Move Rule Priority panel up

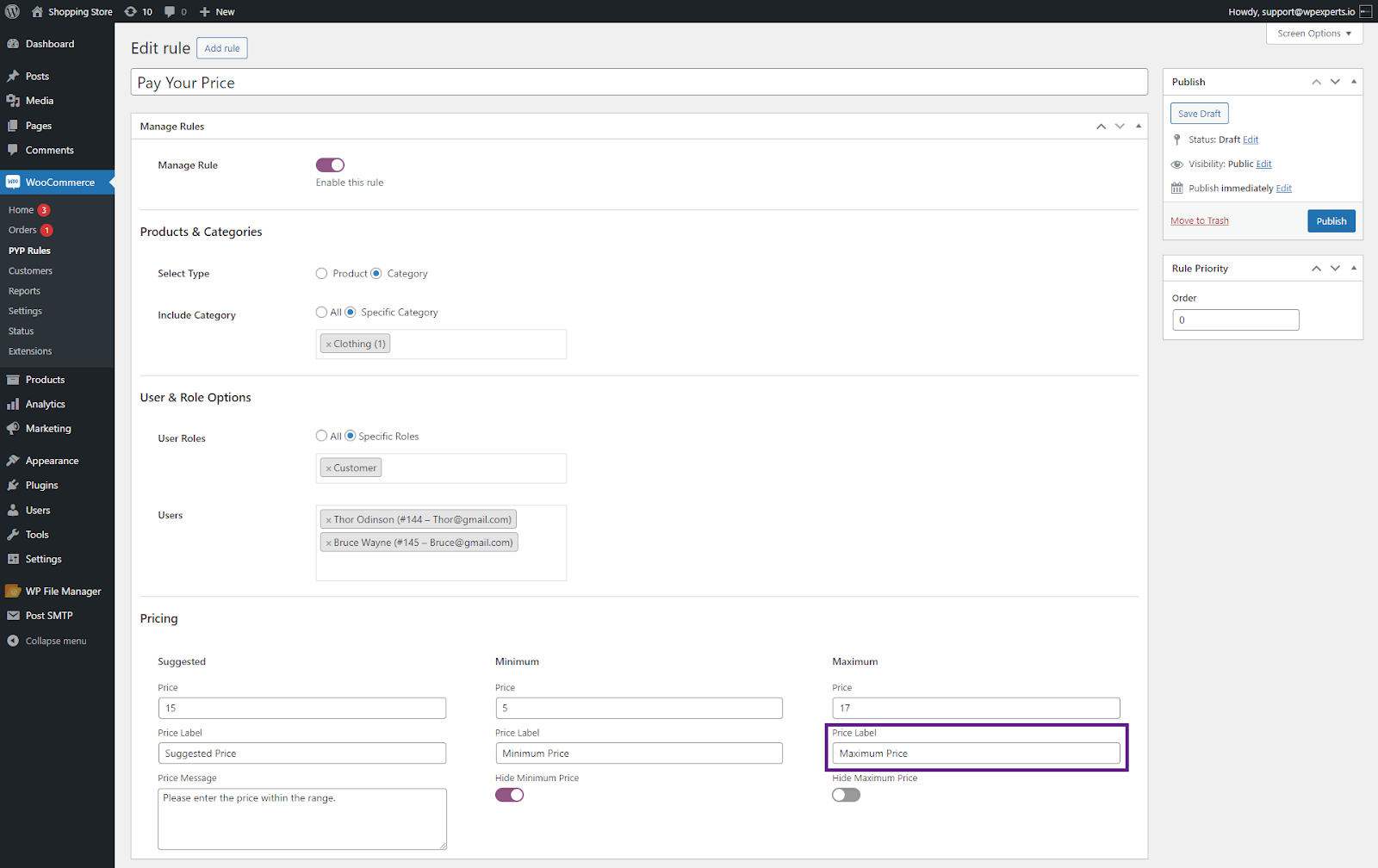coord(1316,269)
